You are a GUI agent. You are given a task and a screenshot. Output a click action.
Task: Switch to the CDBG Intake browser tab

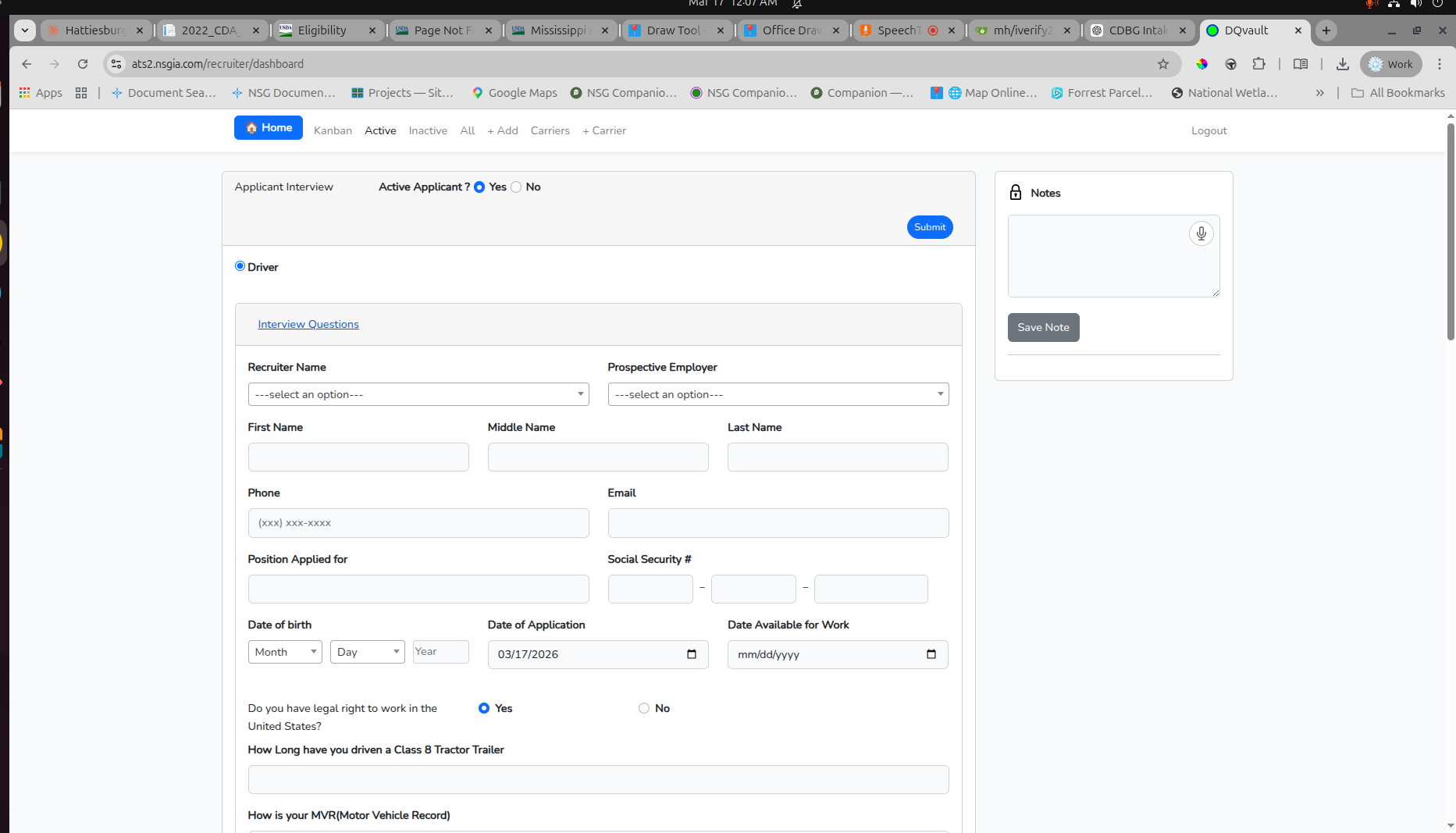click(1137, 30)
